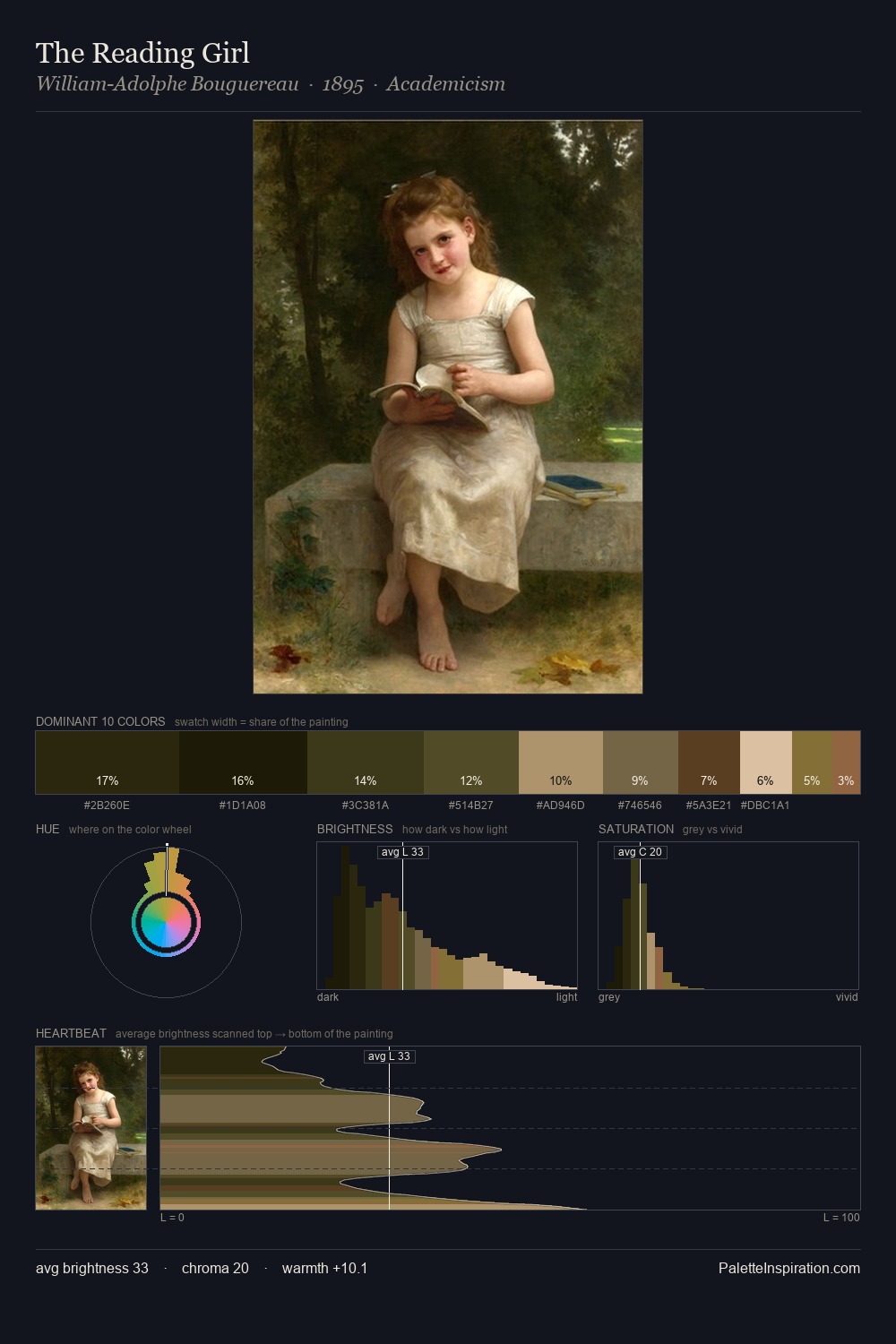
Task: Click footer stat 'chroma 20'
Action: pyautogui.click(x=215, y=1268)
